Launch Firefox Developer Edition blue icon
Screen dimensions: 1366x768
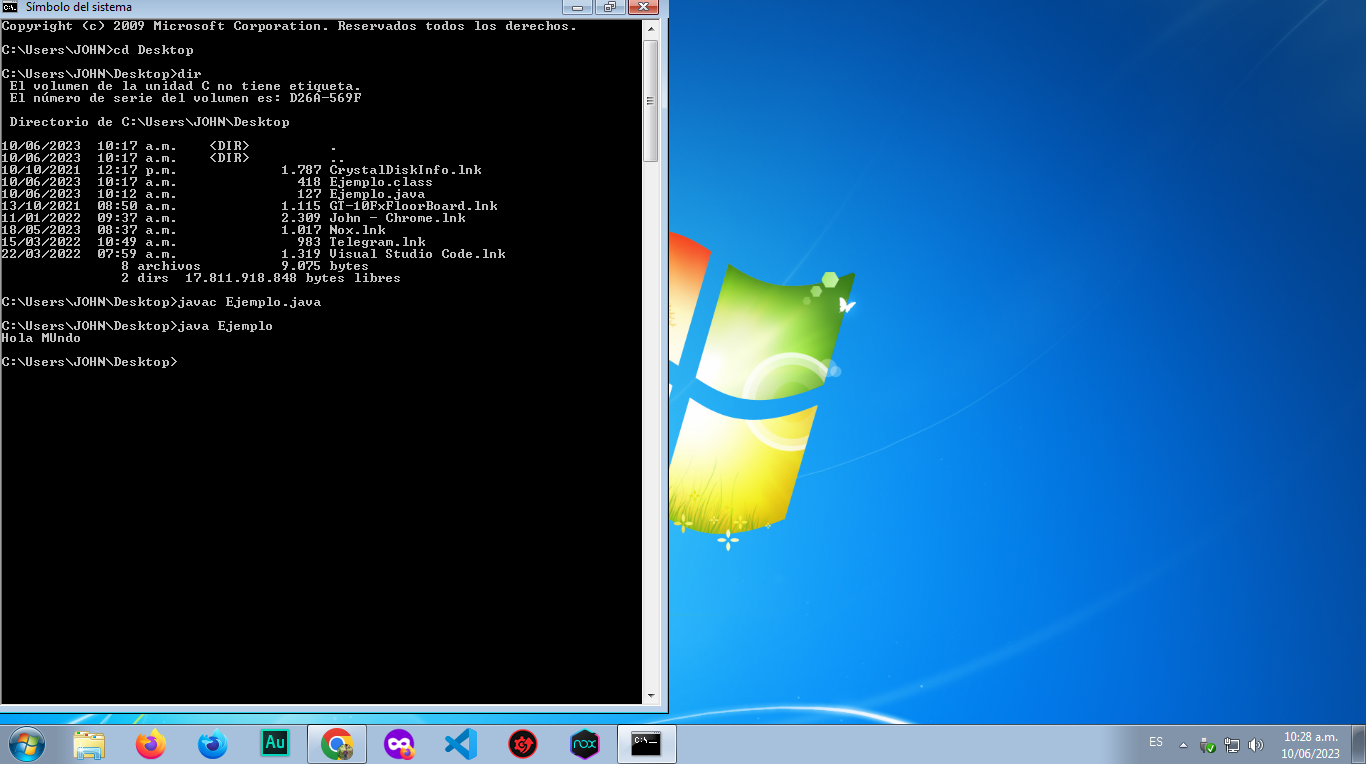[213, 745]
